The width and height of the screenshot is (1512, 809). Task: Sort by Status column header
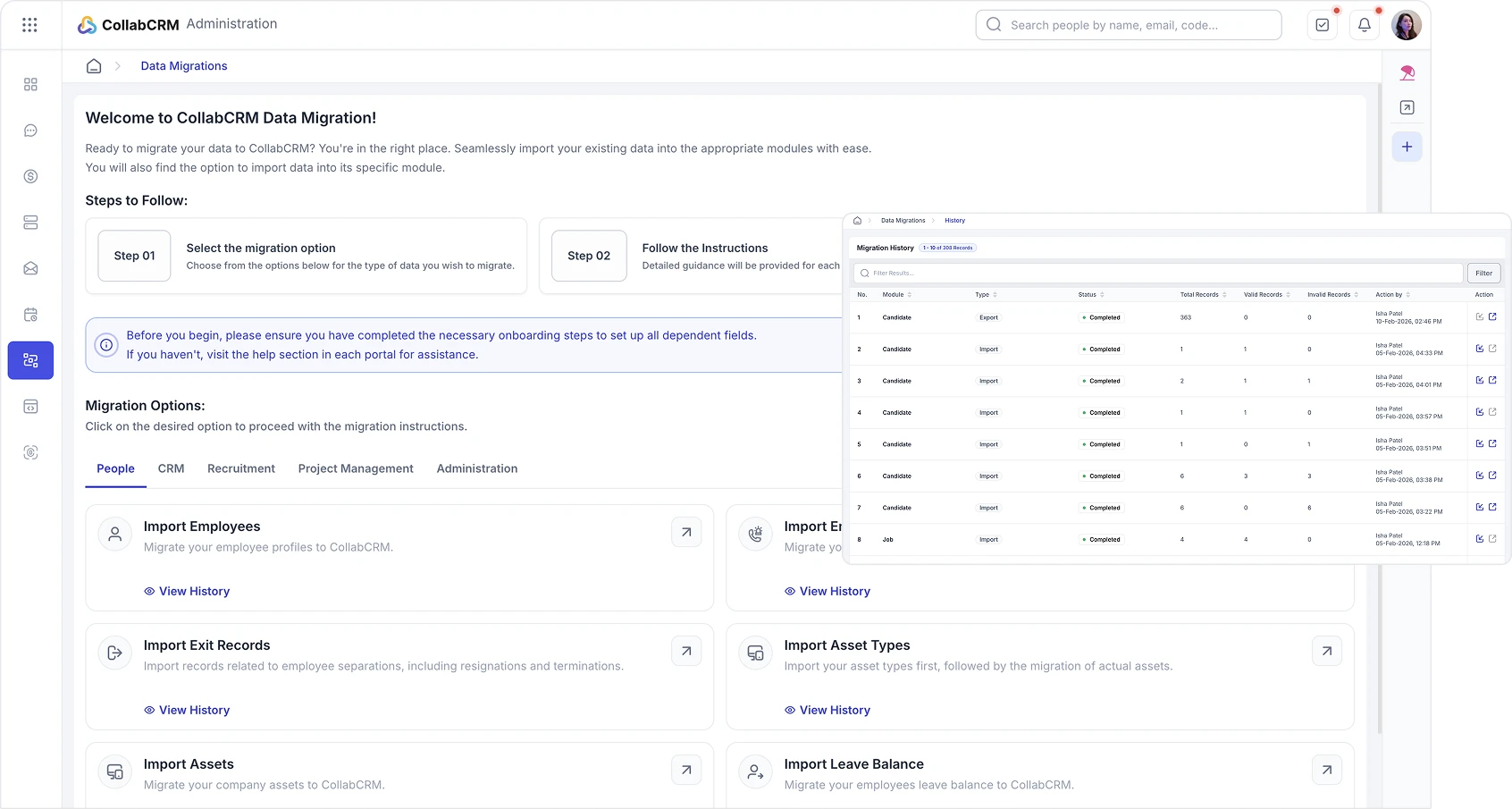[x=1091, y=294]
